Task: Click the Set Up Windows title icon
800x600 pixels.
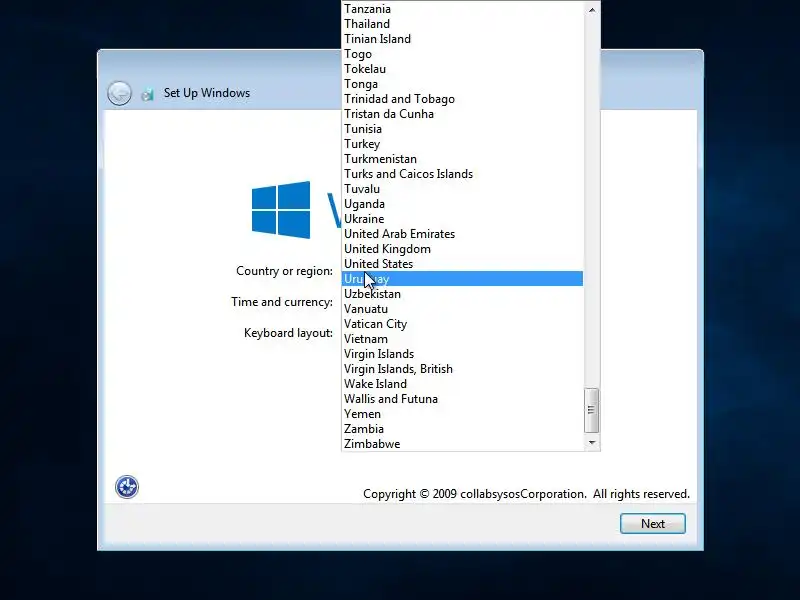Action: pyautogui.click(x=147, y=94)
